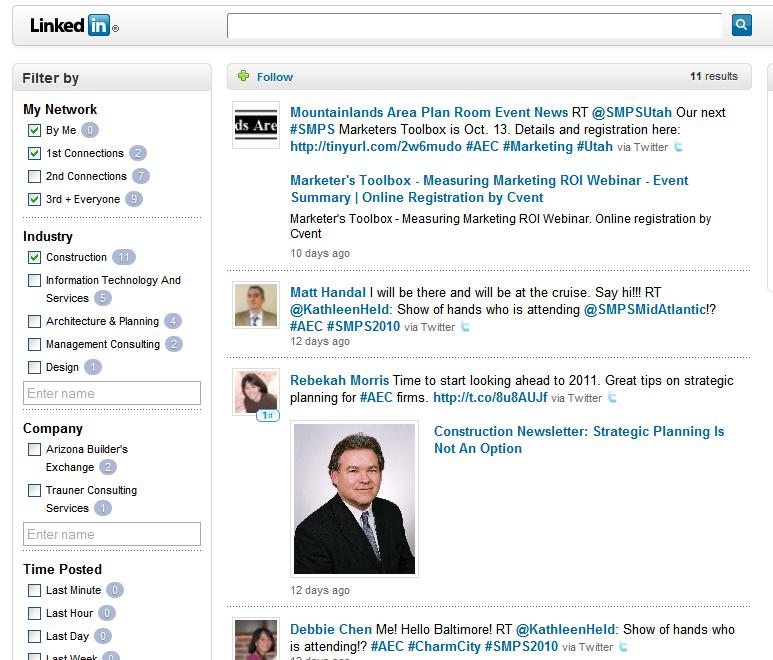773x660 pixels.
Task: Check Trauner Consulting Services company filter
Action: coord(35,490)
